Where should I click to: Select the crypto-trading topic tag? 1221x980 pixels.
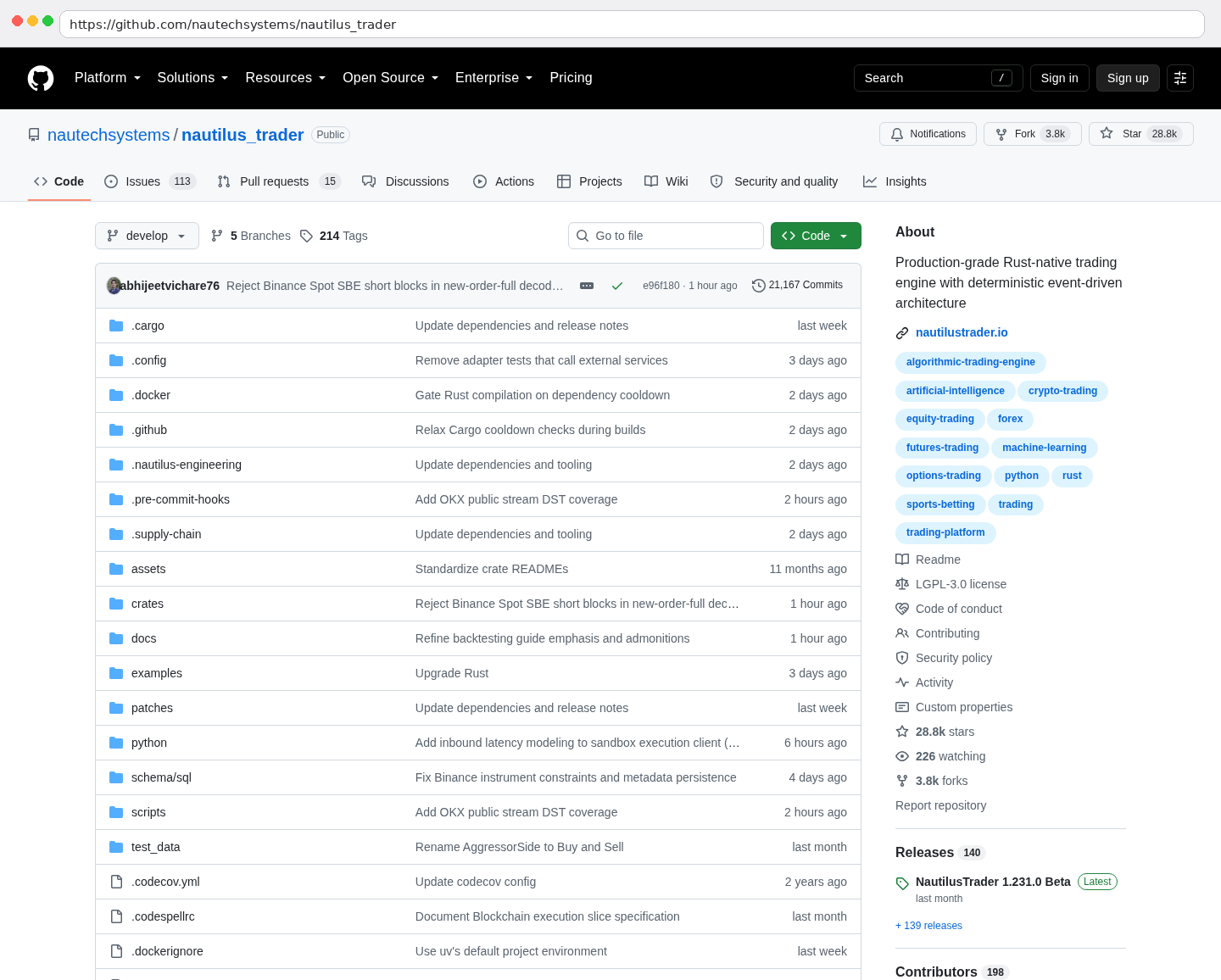pos(1062,391)
